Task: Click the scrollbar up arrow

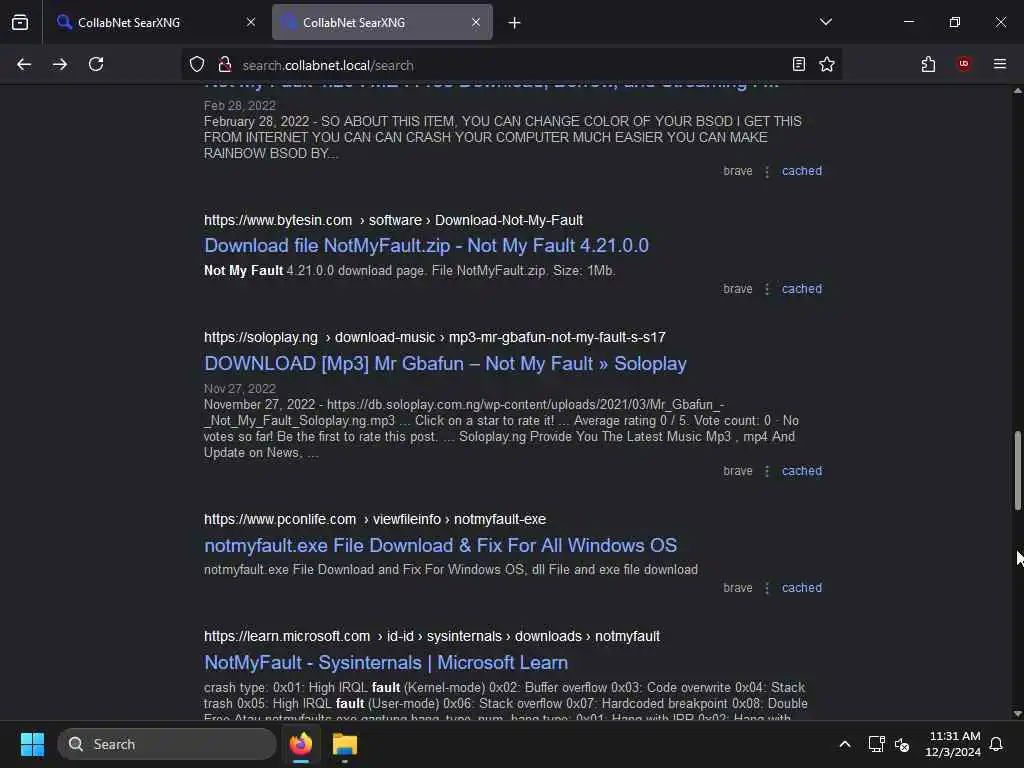Action: (x=1017, y=91)
